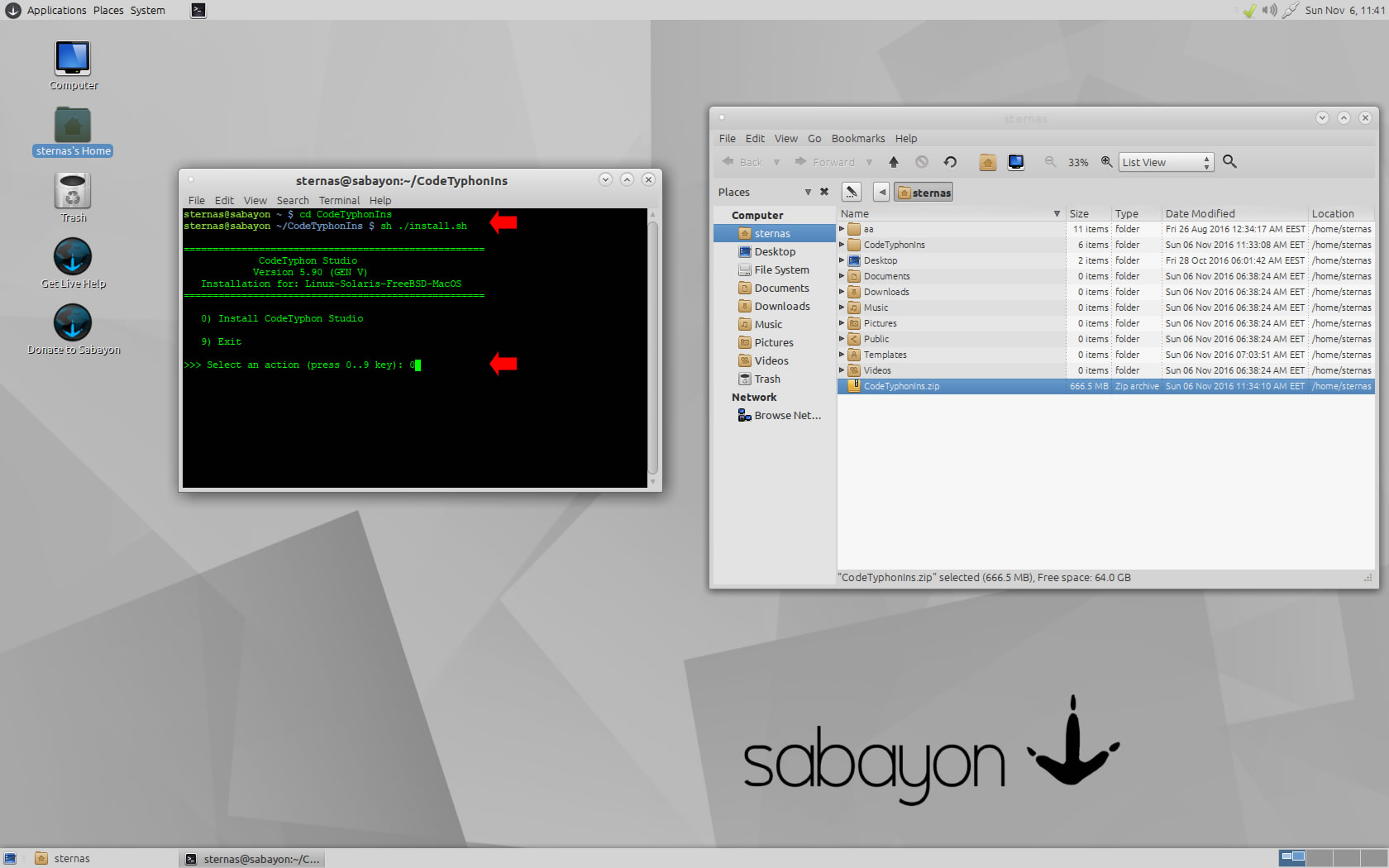Click the sternas path bar button
Viewport: 1389px width, 868px height.
(924, 193)
